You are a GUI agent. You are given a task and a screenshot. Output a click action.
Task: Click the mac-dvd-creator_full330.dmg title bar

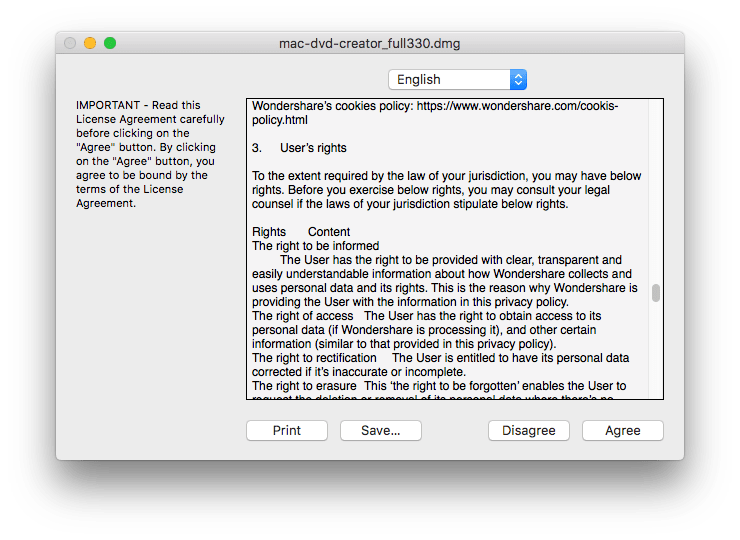370,43
